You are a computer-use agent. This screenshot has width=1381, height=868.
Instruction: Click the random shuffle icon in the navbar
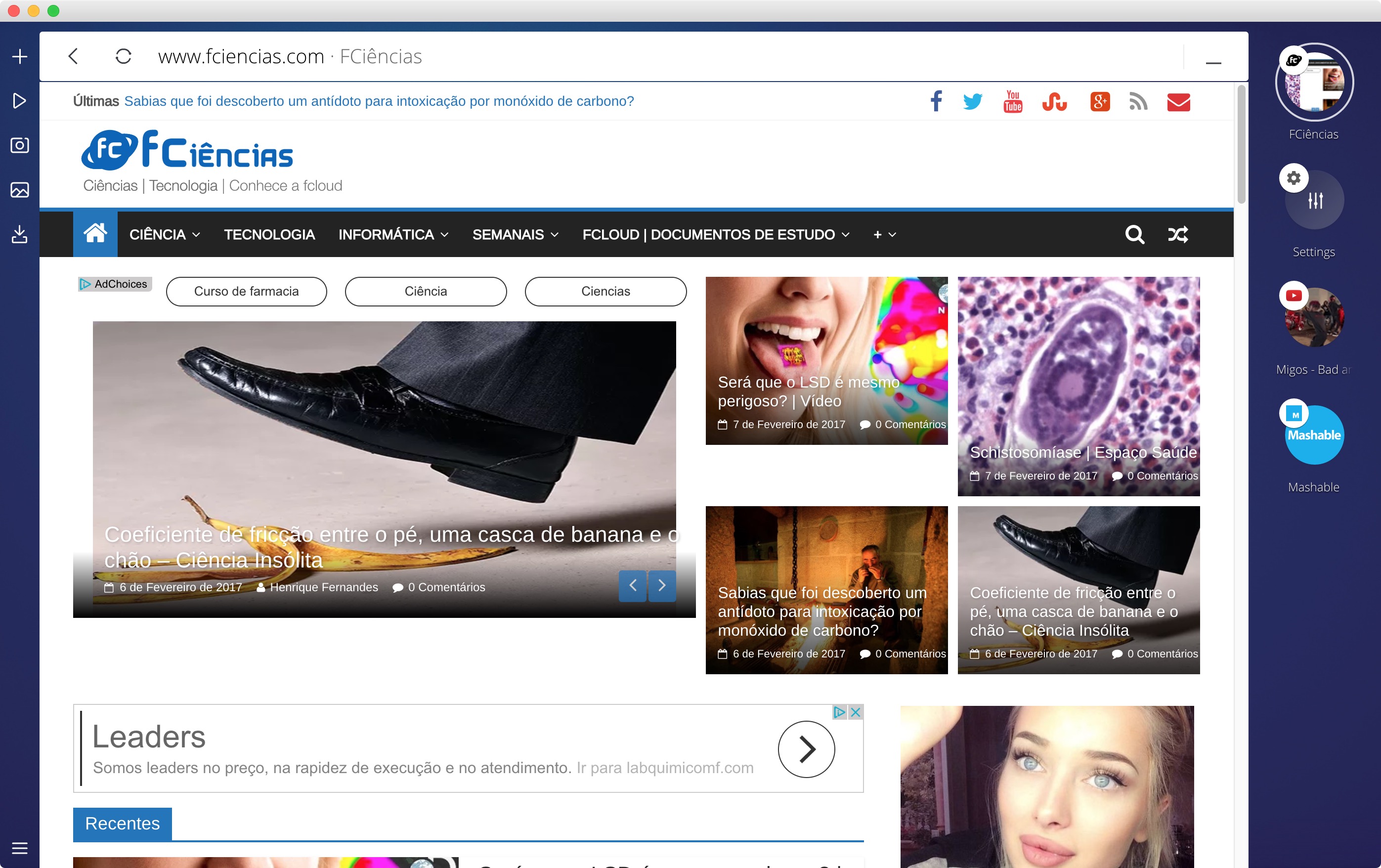pyautogui.click(x=1178, y=234)
